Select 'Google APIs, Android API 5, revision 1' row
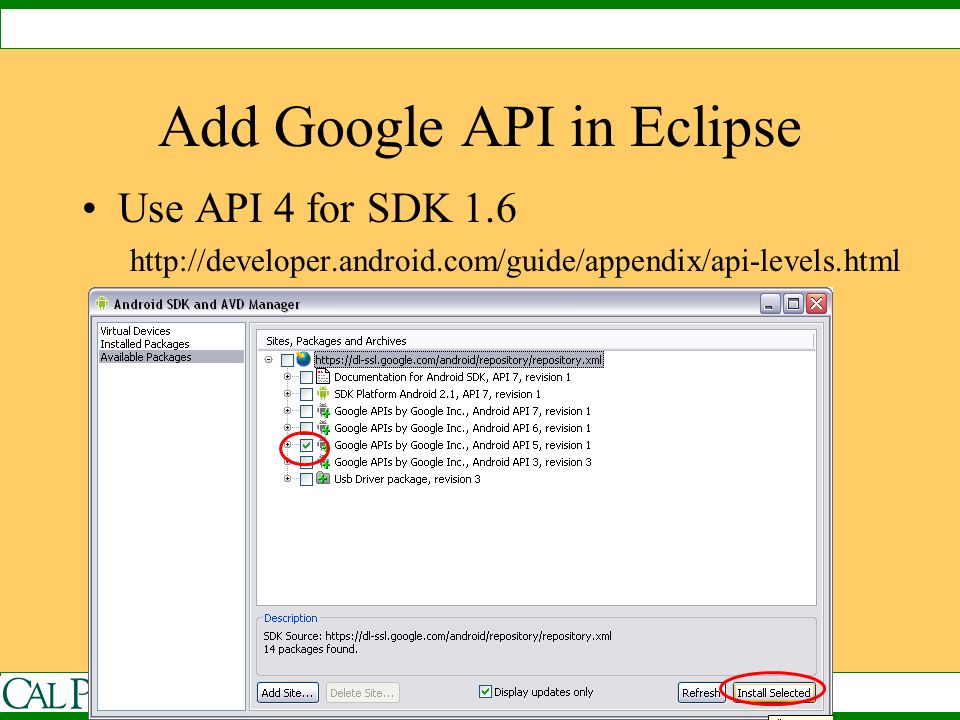 coord(462,445)
